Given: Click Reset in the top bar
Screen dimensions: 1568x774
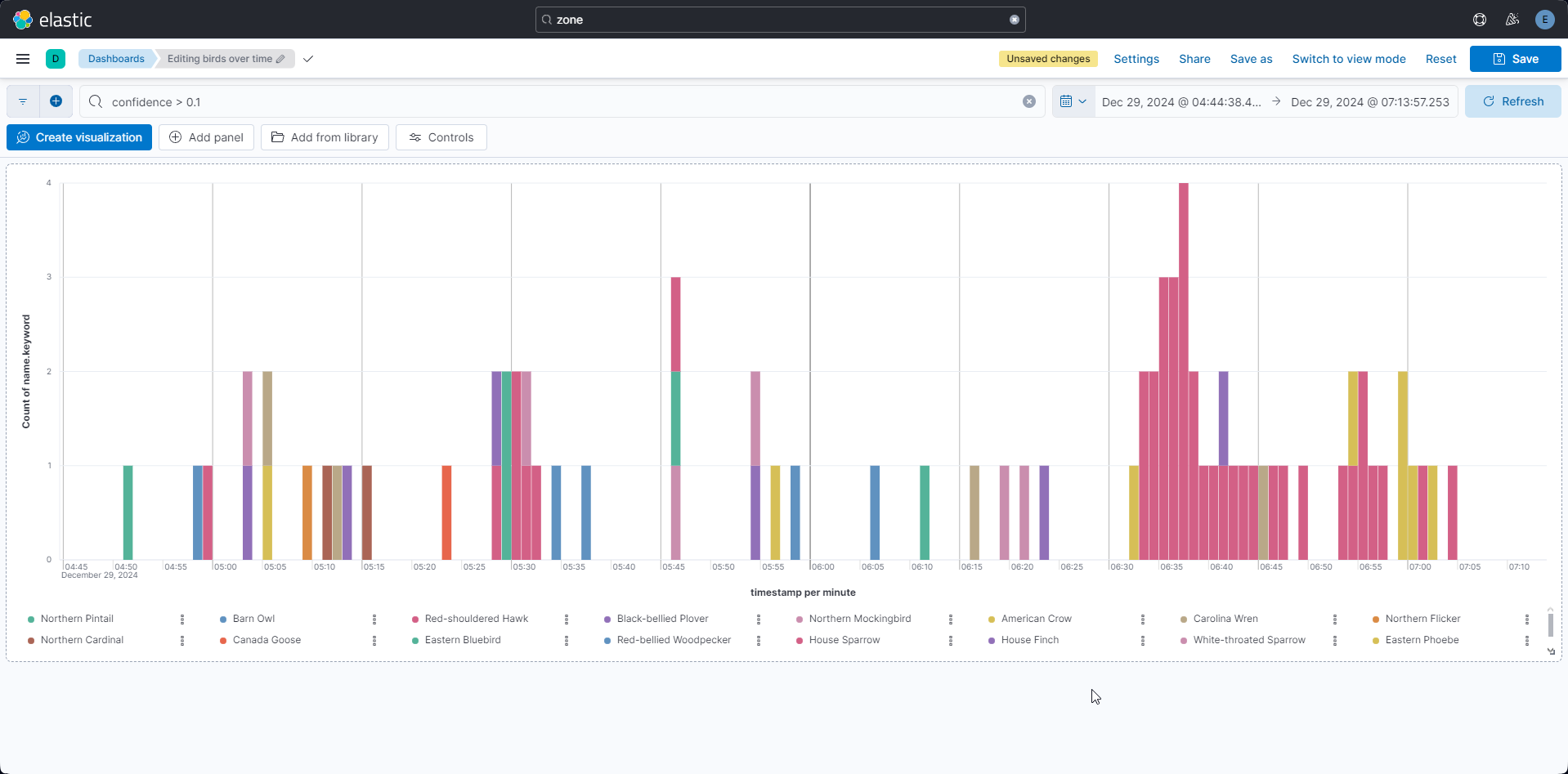Looking at the screenshot, I should 1440,59.
